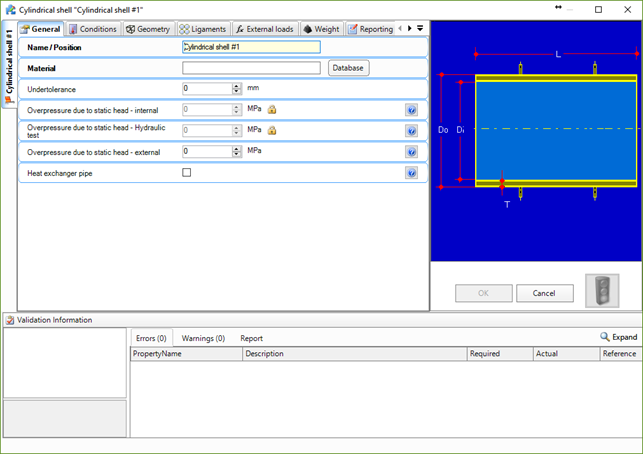
Task: Click the Required column header
Action: pos(500,354)
